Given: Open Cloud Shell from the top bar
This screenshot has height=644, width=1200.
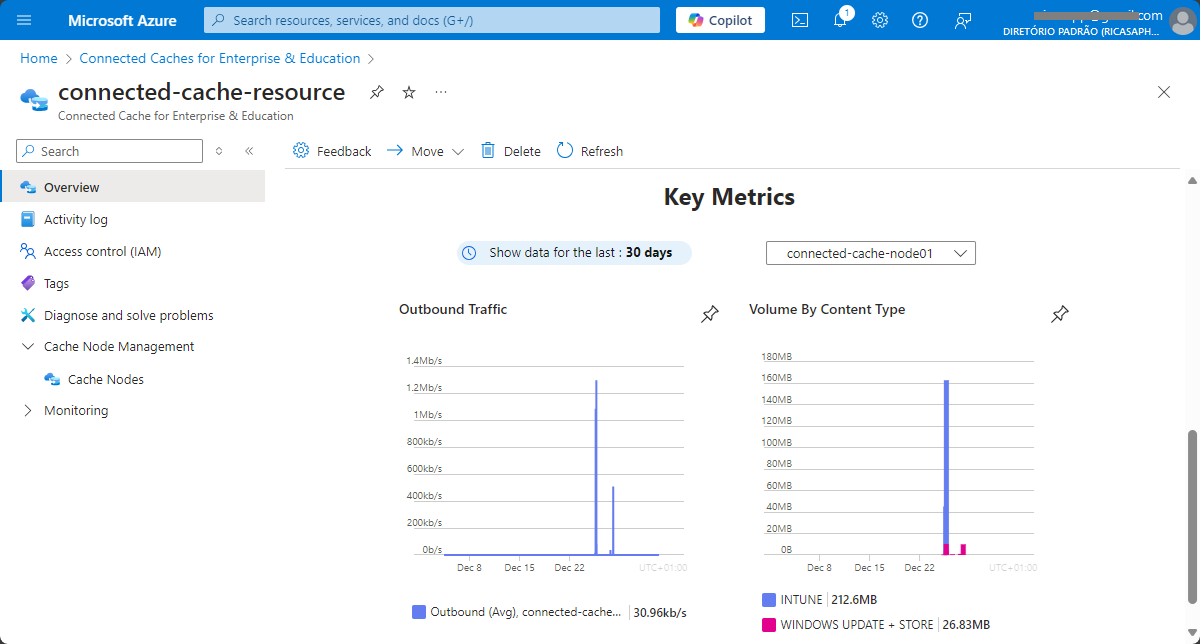Looking at the screenshot, I should tap(800, 20).
